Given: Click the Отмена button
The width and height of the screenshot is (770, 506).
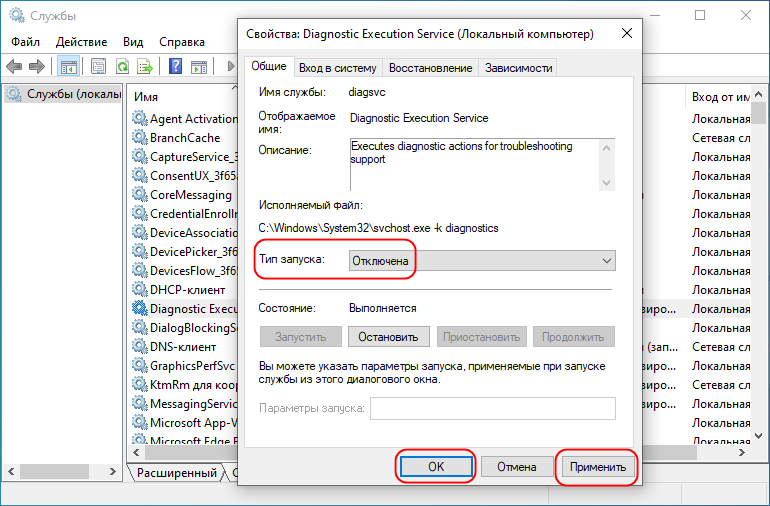Looking at the screenshot, I should click(517, 467).
